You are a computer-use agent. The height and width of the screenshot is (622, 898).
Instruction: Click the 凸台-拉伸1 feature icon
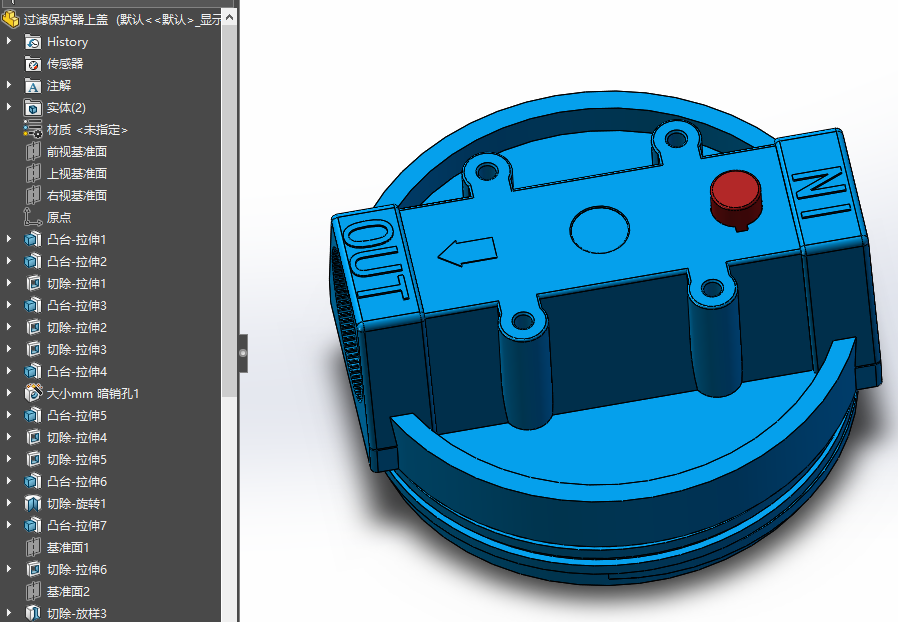click(x=33, y=239)
